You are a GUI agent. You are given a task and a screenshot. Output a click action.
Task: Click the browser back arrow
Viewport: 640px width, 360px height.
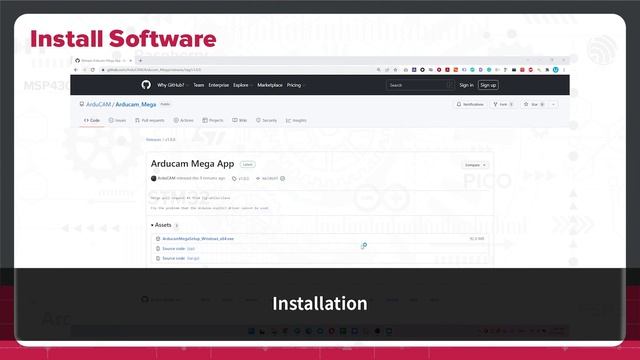click(76, 70)
